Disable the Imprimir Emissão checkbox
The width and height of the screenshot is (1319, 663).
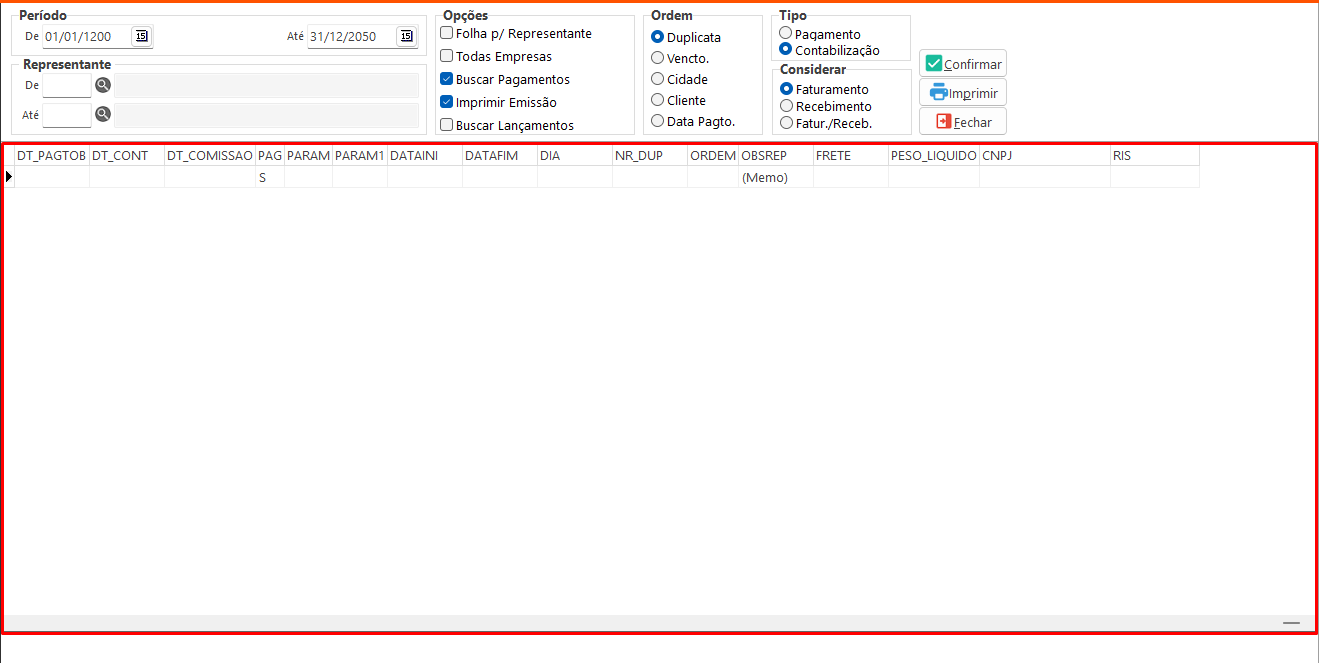click(x=447, y=102)
